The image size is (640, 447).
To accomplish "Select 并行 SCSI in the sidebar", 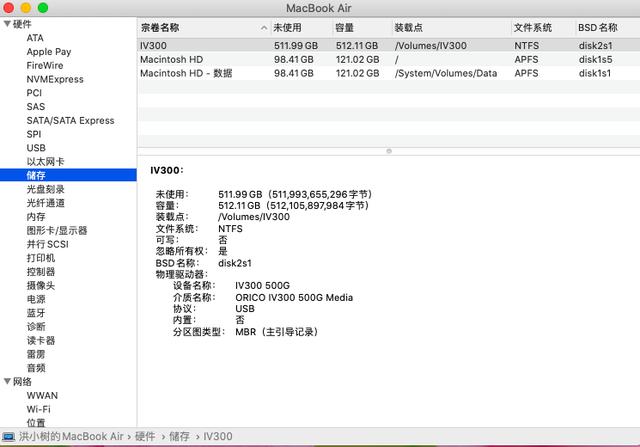I will (47, 244).
